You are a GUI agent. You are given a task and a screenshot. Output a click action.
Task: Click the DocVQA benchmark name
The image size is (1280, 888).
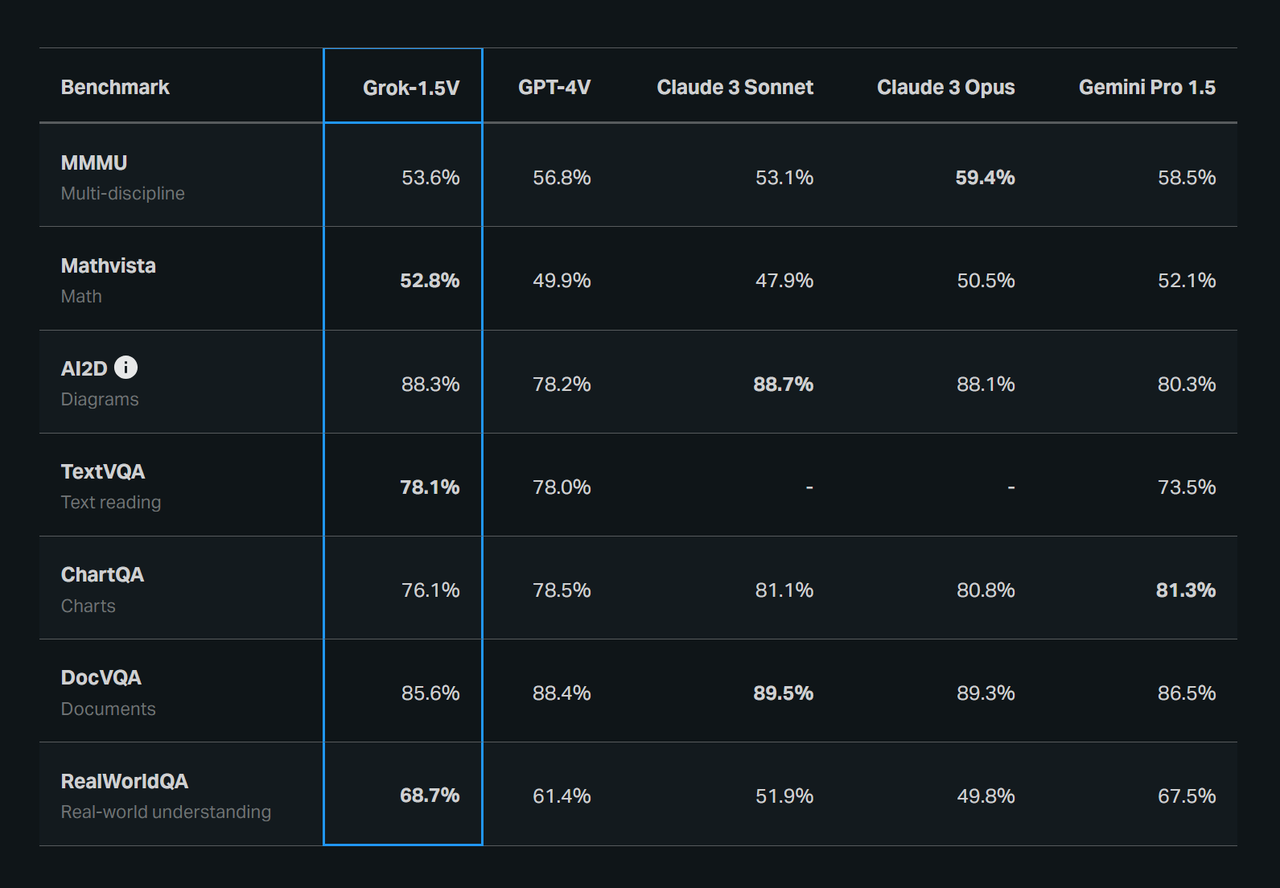tap(101, 677)
